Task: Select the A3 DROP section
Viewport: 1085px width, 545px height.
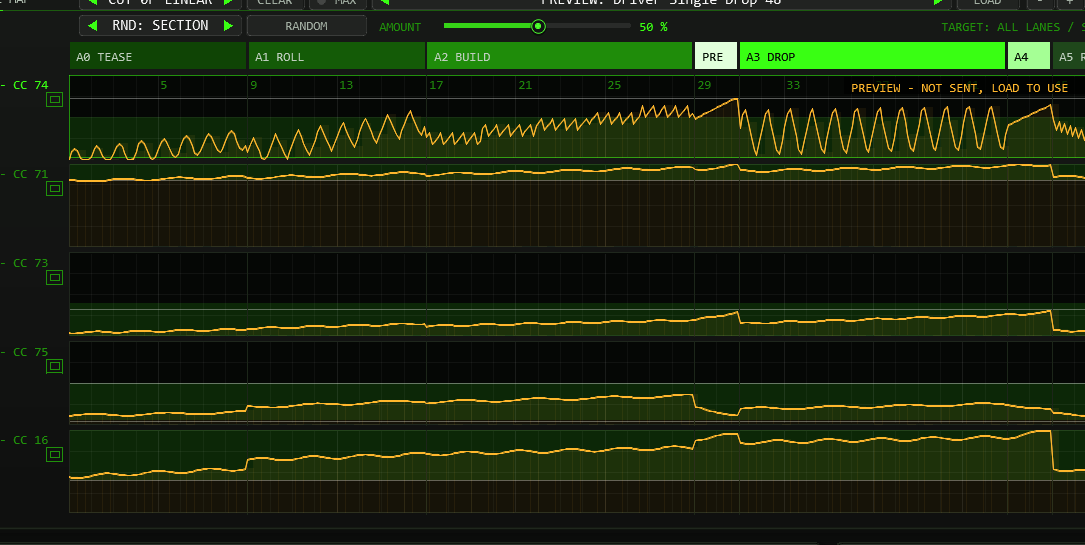Action: [872, 57]
